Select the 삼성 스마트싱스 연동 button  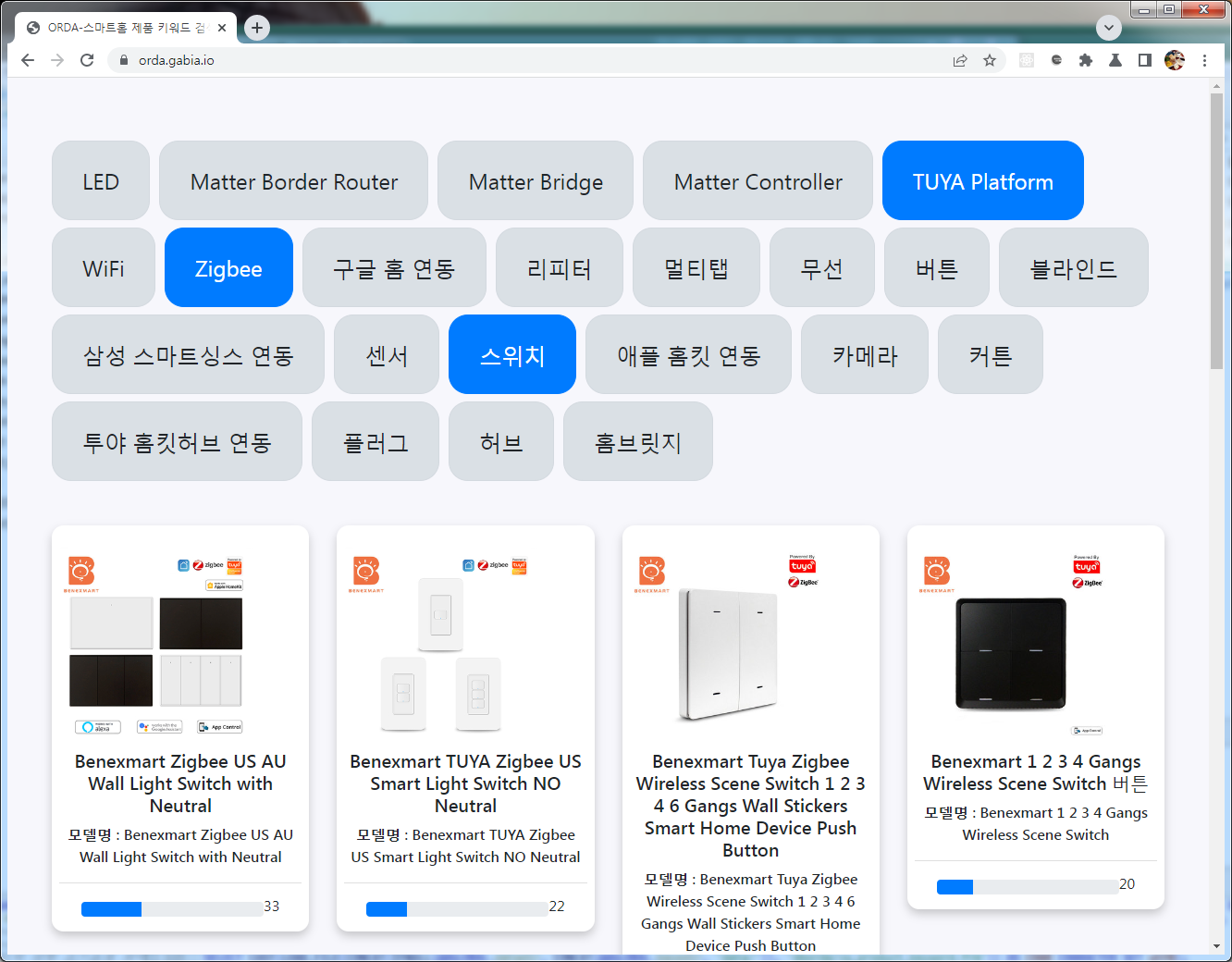(188, 354)
